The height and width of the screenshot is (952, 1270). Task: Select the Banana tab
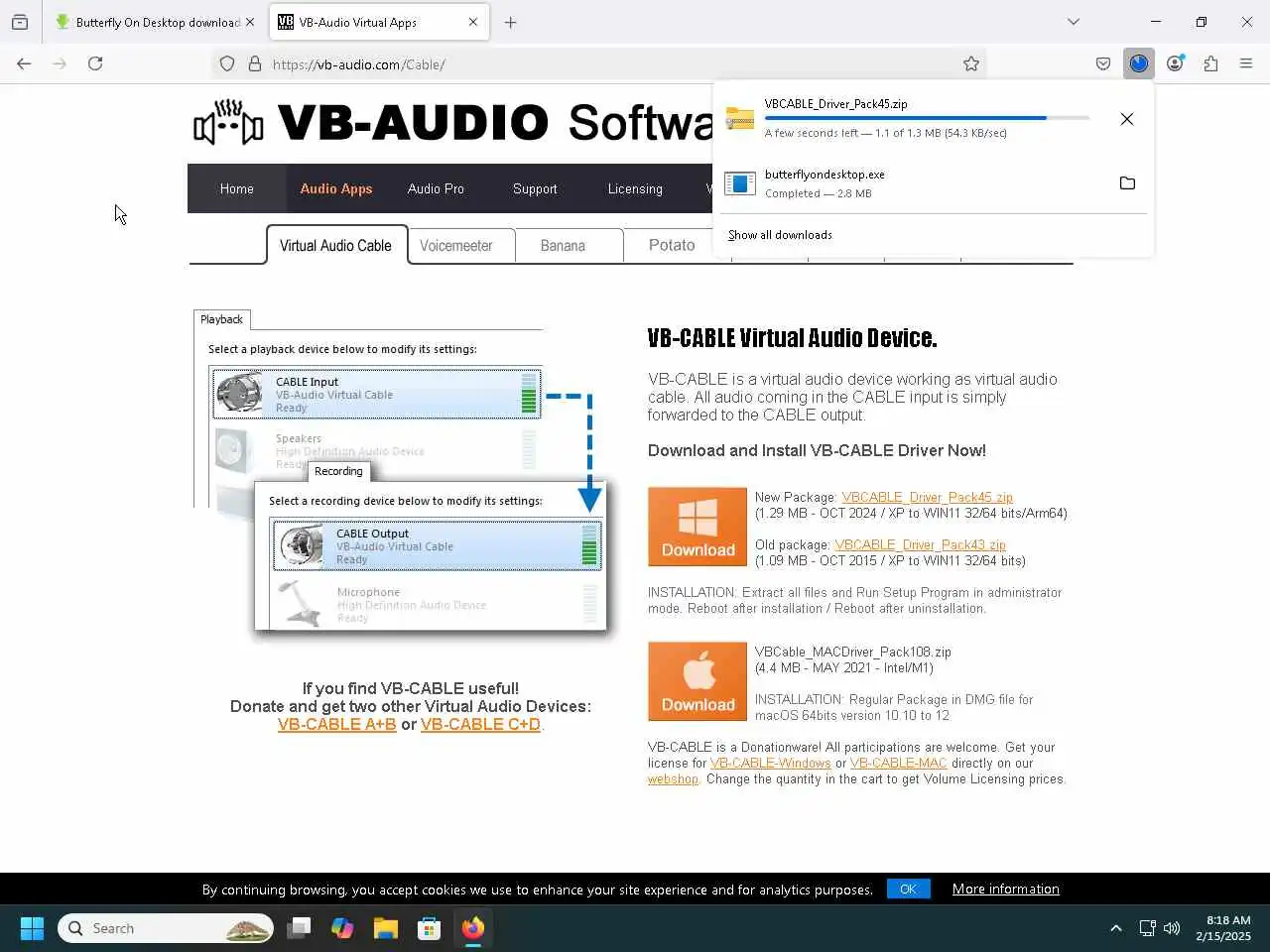(563, 245)
